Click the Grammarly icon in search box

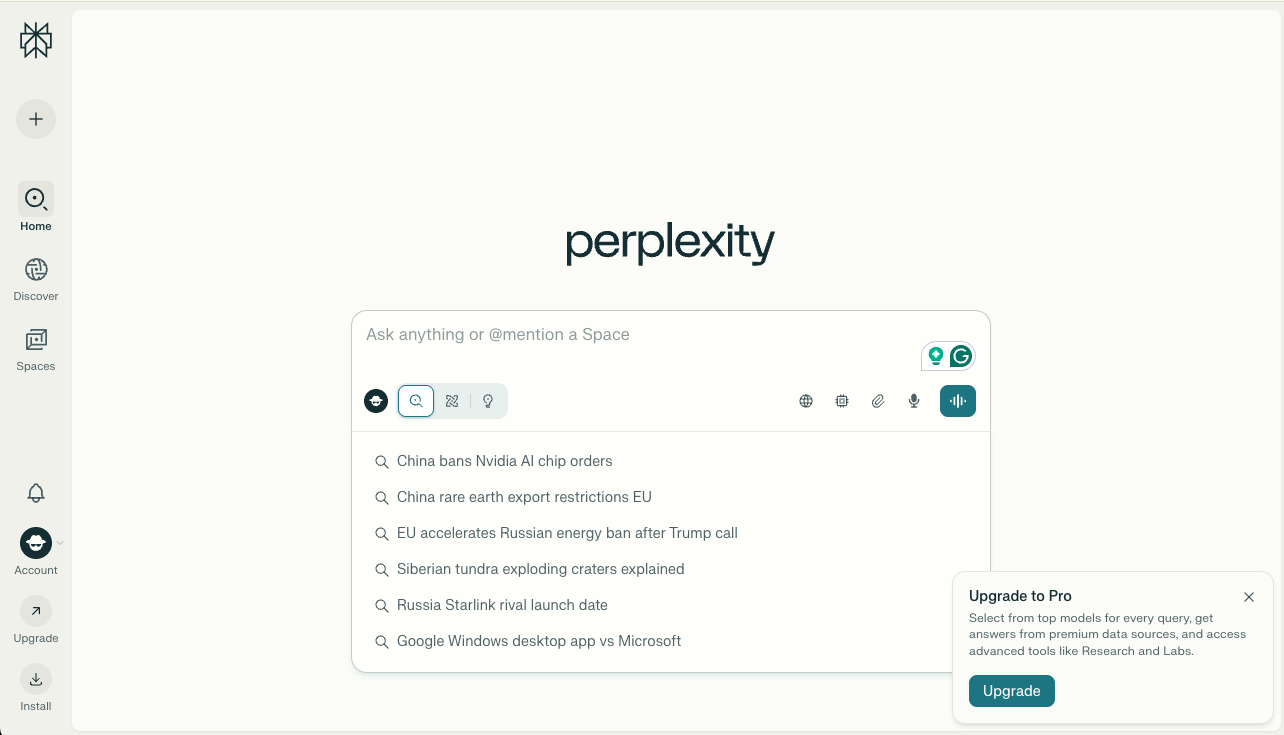961,356
